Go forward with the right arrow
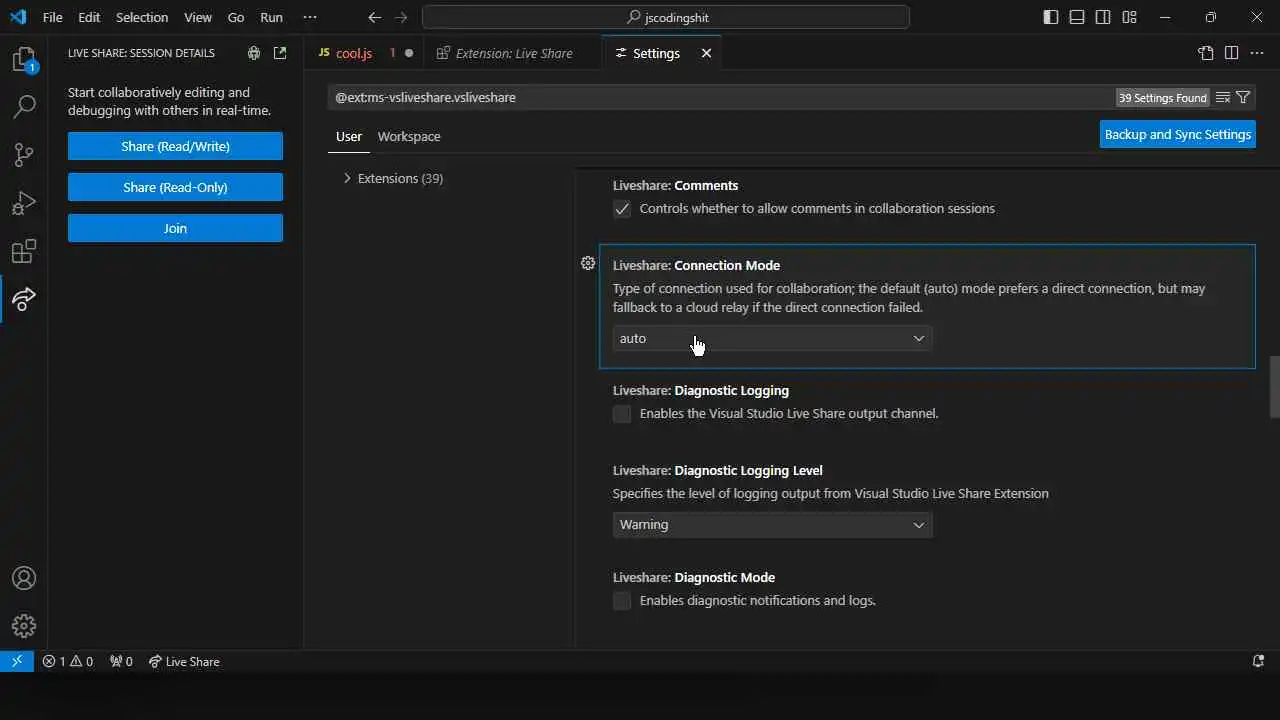This screenshot has height=720, width=1280. [x=401, y=17]
